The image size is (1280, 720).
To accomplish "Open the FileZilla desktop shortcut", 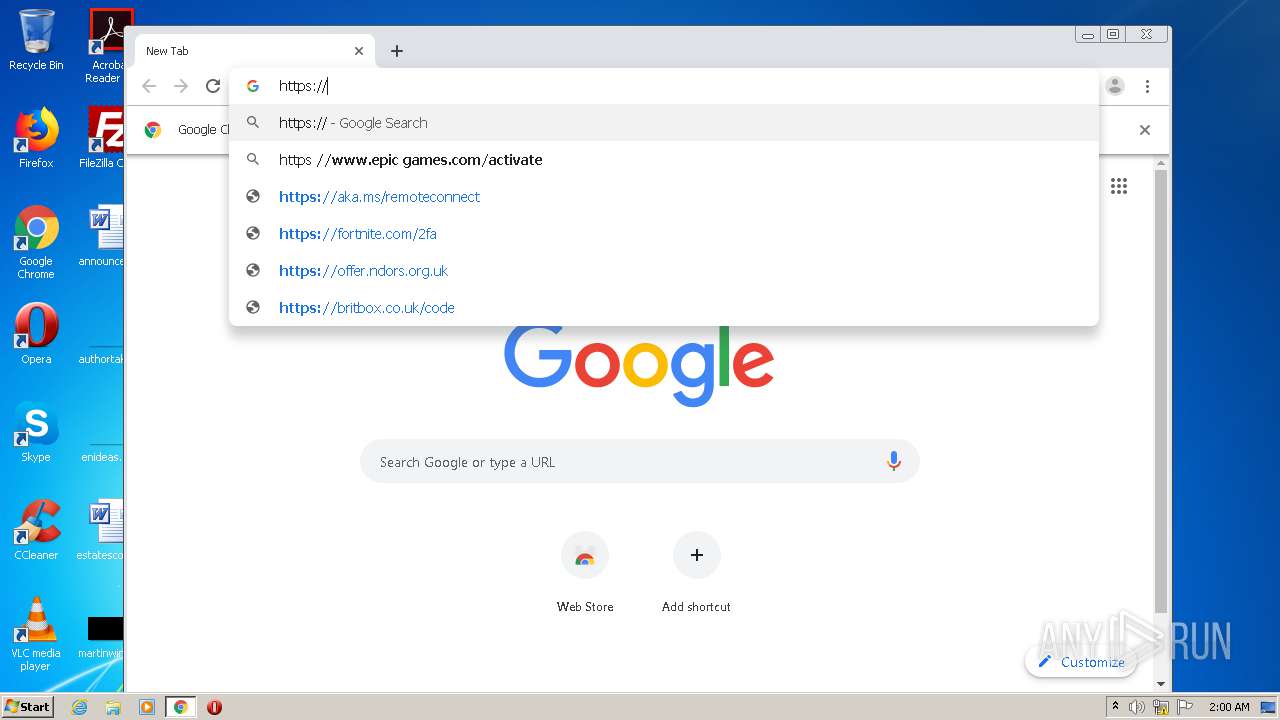I will coord(103,138).
